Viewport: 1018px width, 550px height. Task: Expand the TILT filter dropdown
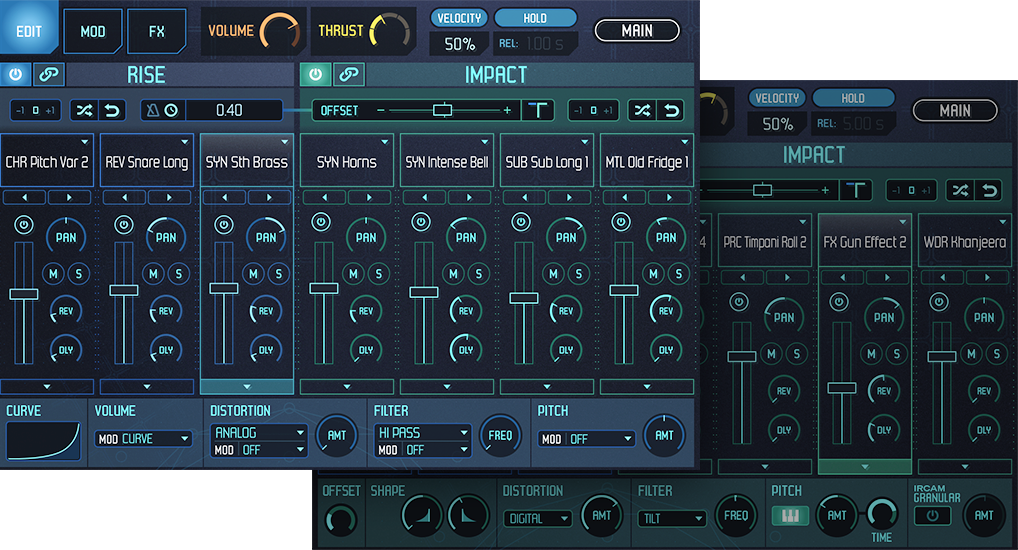pos(672,519)
